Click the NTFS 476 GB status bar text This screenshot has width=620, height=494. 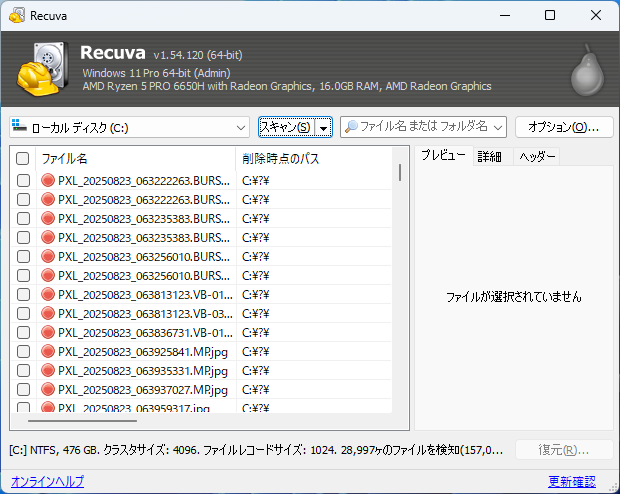256,450
